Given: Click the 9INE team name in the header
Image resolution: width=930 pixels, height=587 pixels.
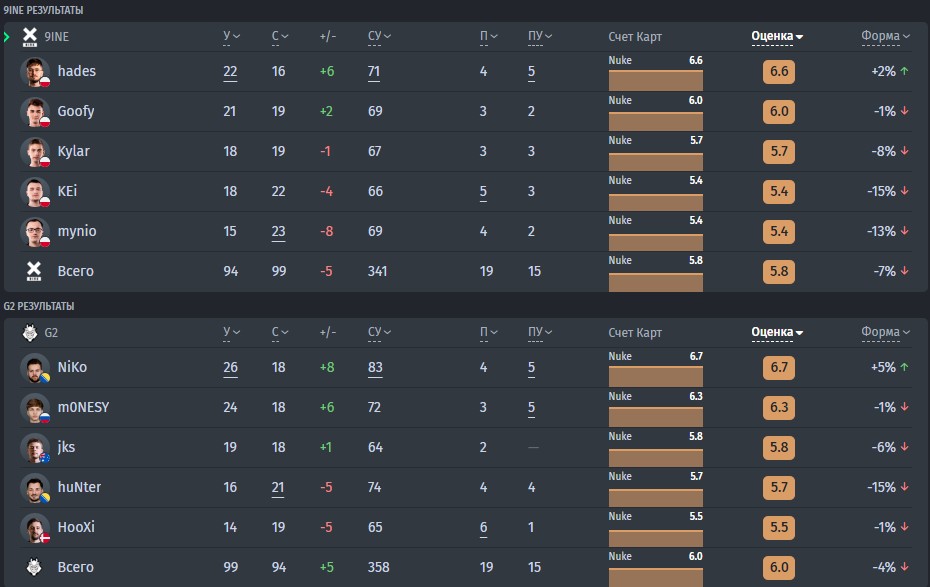Looking at the screenshot, I should point(57,37).
